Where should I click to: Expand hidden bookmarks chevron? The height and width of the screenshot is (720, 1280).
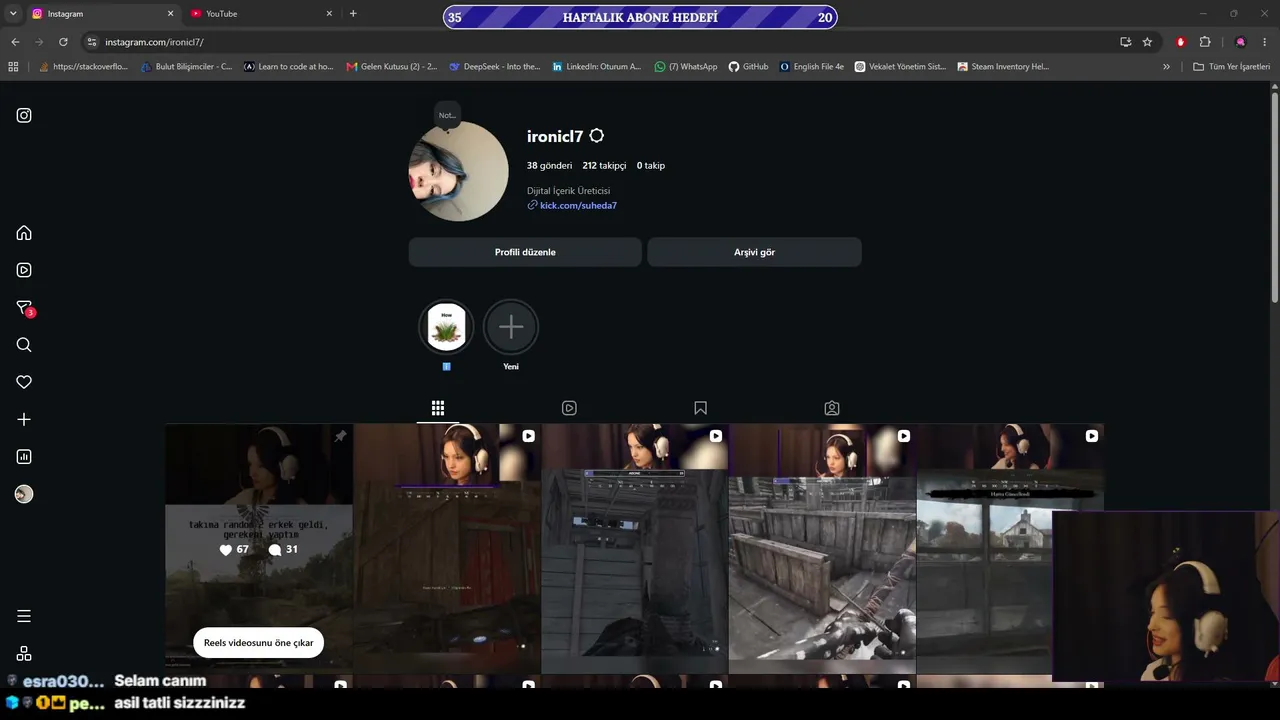(x=1166, y=67)
